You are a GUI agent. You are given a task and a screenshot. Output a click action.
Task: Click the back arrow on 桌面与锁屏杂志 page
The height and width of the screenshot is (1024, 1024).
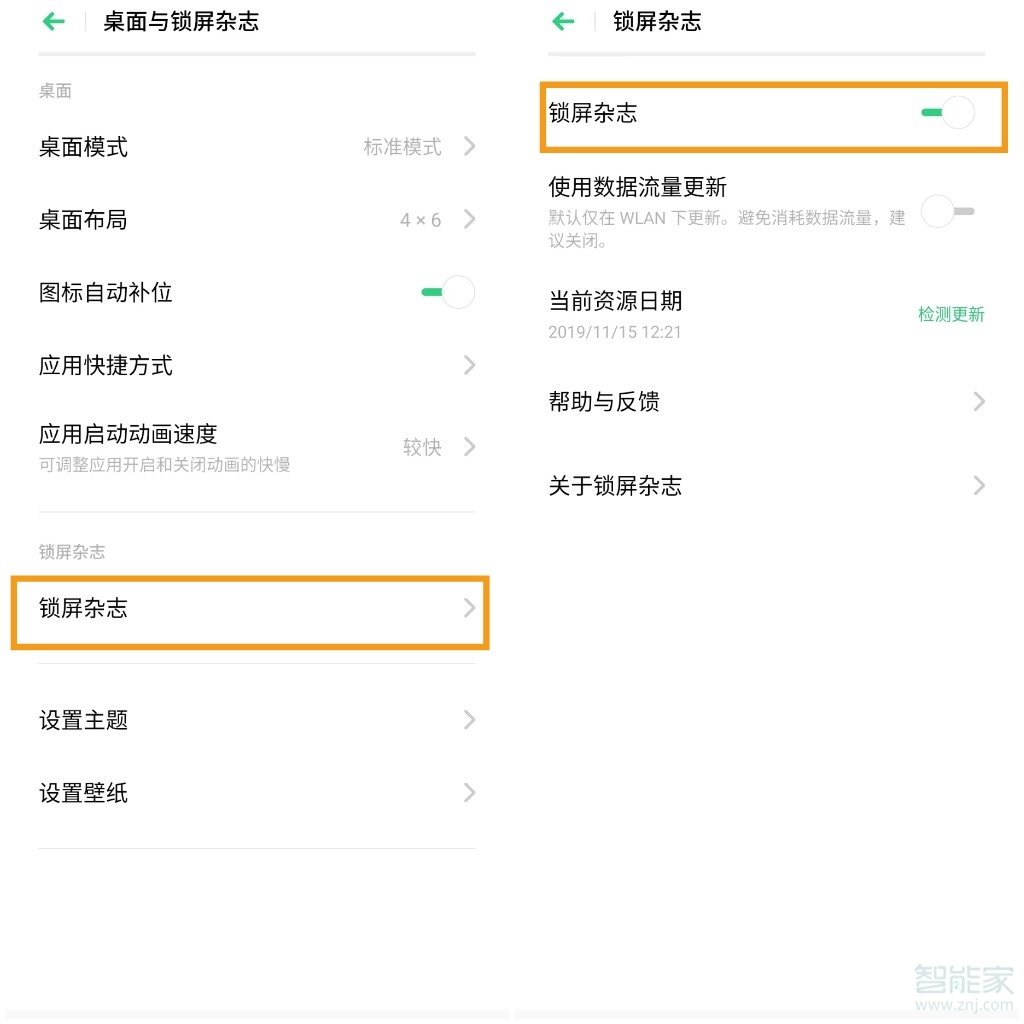52,21
